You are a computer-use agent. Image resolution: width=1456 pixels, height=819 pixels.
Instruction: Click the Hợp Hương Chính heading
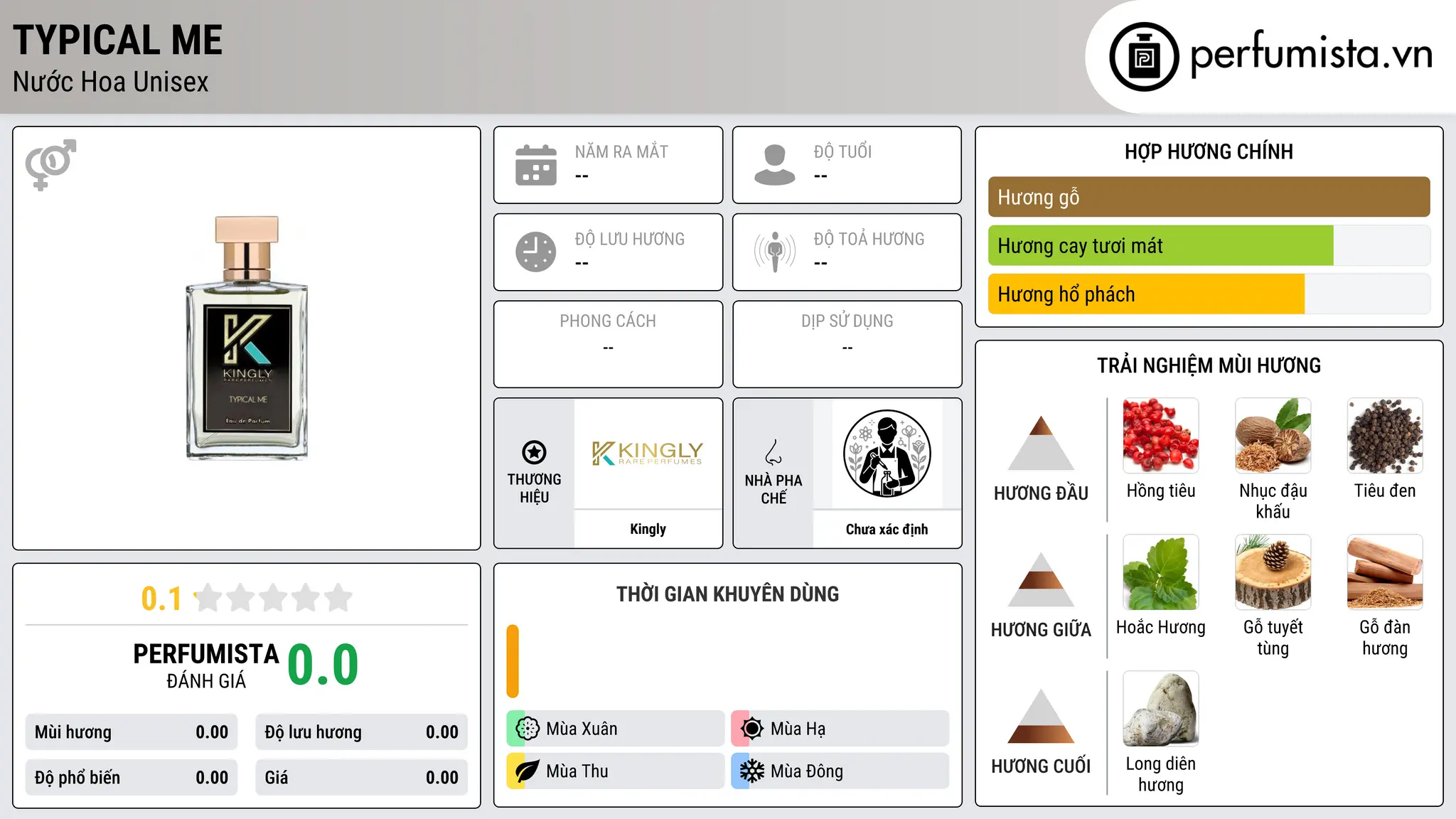tap(1209, 151)
